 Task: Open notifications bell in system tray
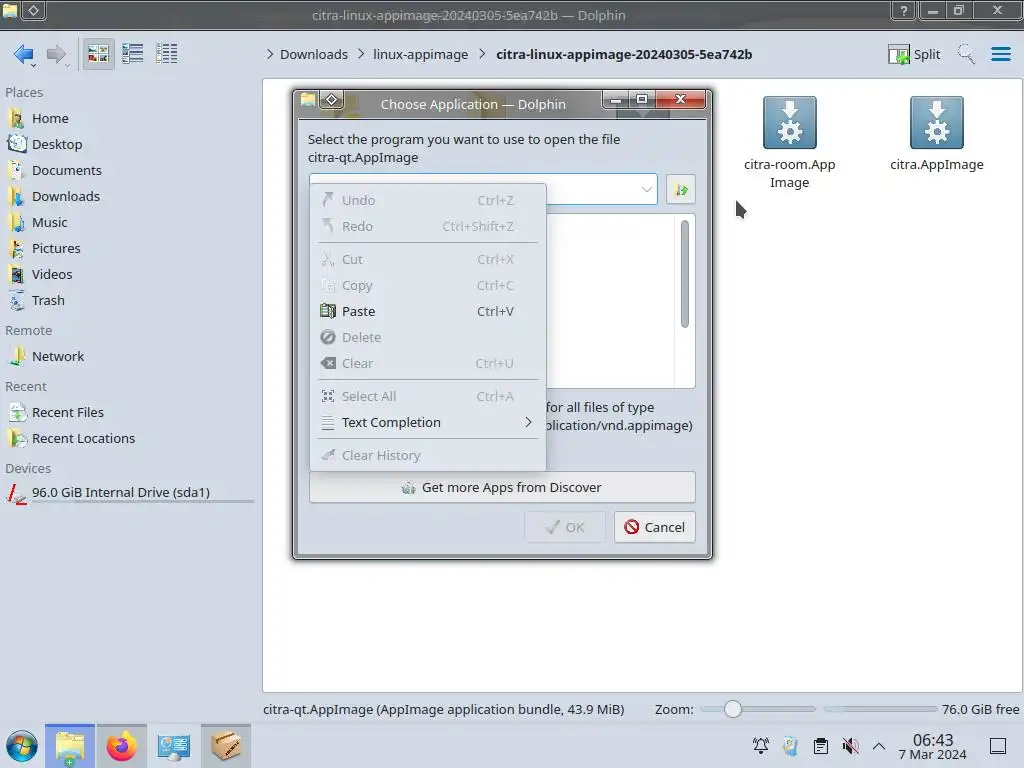click(761, 746)
